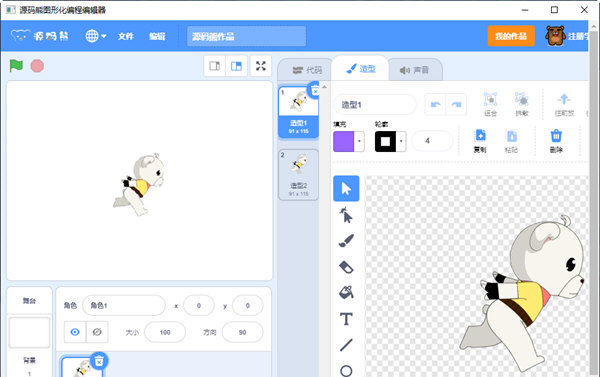
Task: Click the outline width field showing 4
Action: (432, 141)
